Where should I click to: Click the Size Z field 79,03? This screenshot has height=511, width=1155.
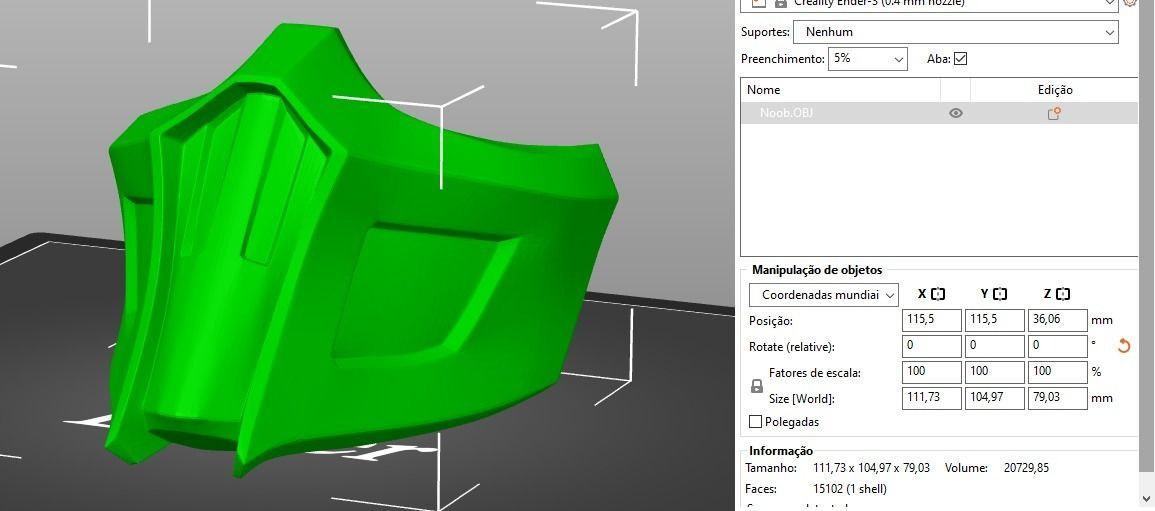[1058, 398]
